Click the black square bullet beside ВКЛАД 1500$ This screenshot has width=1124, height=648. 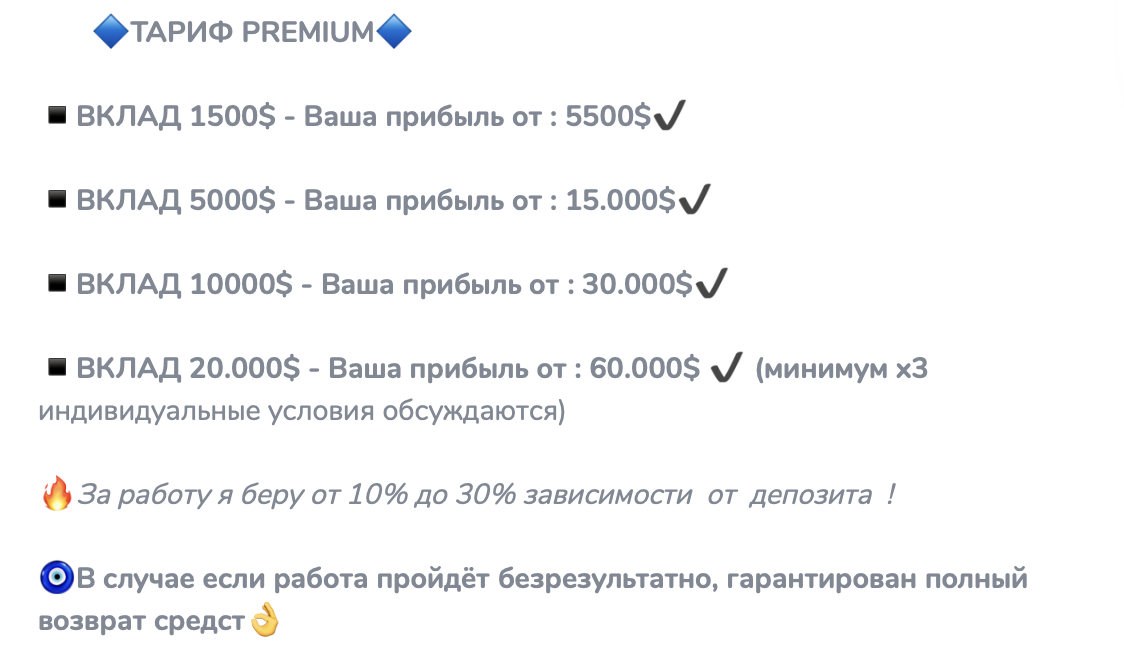click(x=57, y=116)
